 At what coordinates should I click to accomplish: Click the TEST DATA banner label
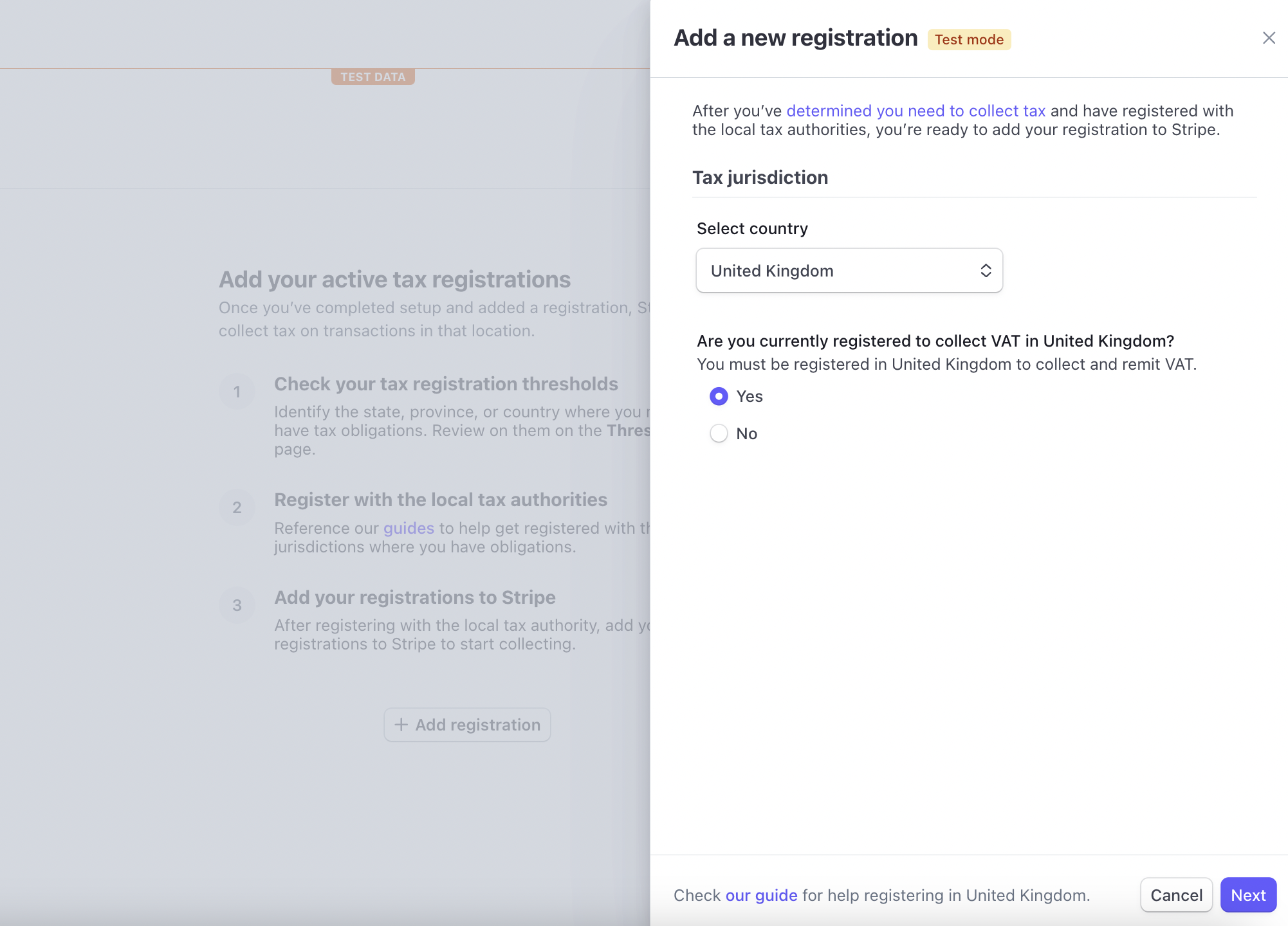tap(373, 77)
